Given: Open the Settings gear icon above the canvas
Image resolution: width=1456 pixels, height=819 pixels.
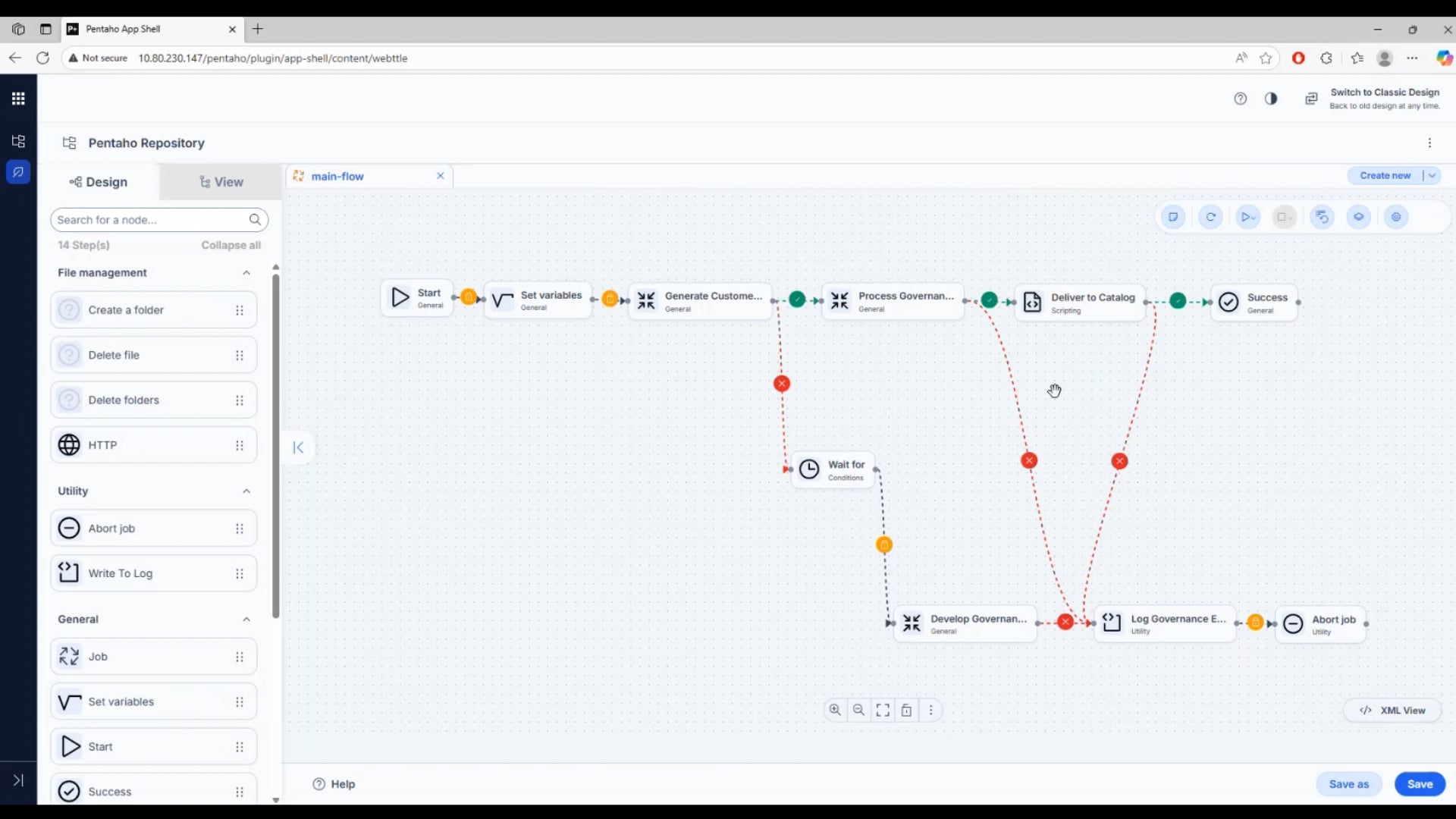Looking at the screenshot, I should click(x=1396, y=217).
